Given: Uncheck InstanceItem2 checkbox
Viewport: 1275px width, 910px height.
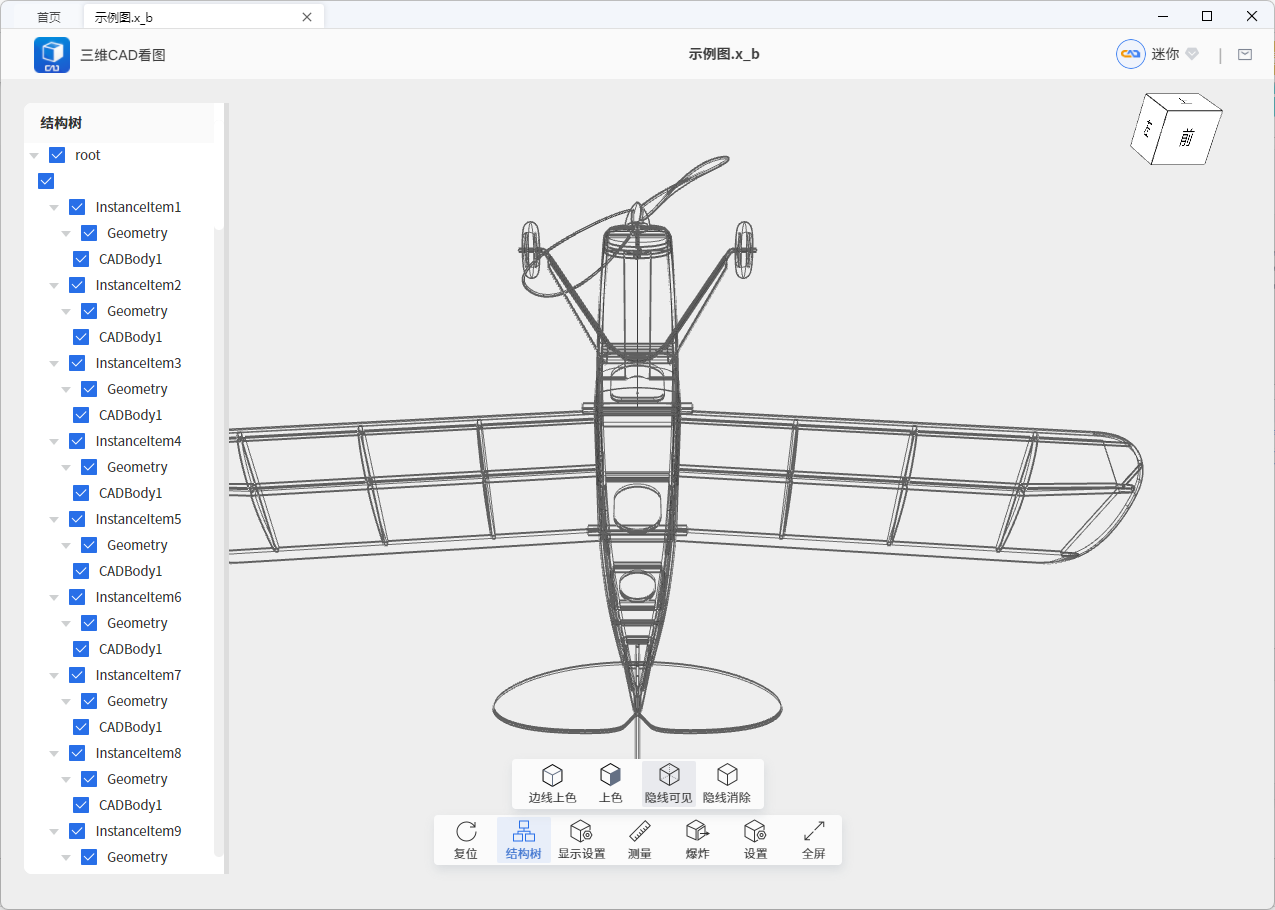Looking at the screenshot, I should tap(77, 285).
